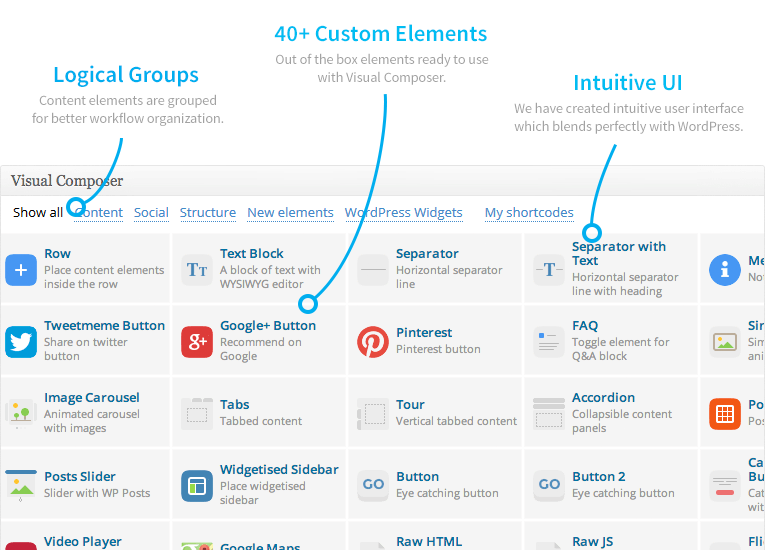
Task: Click the Button 2 title
Action: pos(599,477)
